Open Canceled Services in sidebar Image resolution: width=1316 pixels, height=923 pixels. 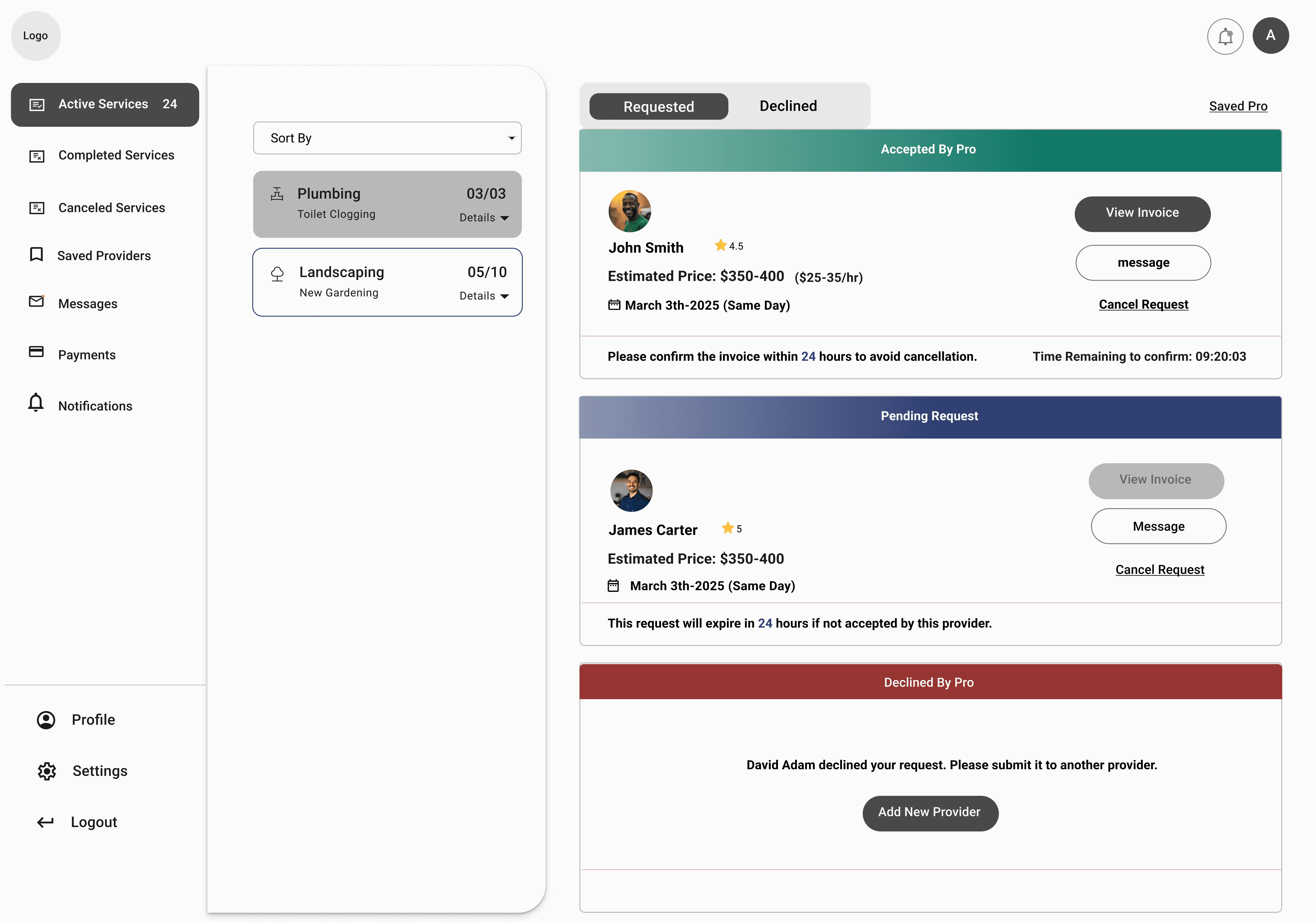tap(111, 208)
